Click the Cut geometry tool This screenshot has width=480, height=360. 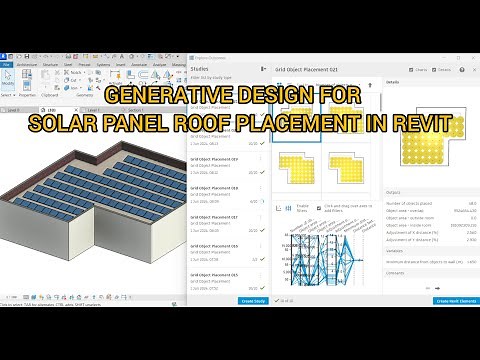[x=71, y=80]
